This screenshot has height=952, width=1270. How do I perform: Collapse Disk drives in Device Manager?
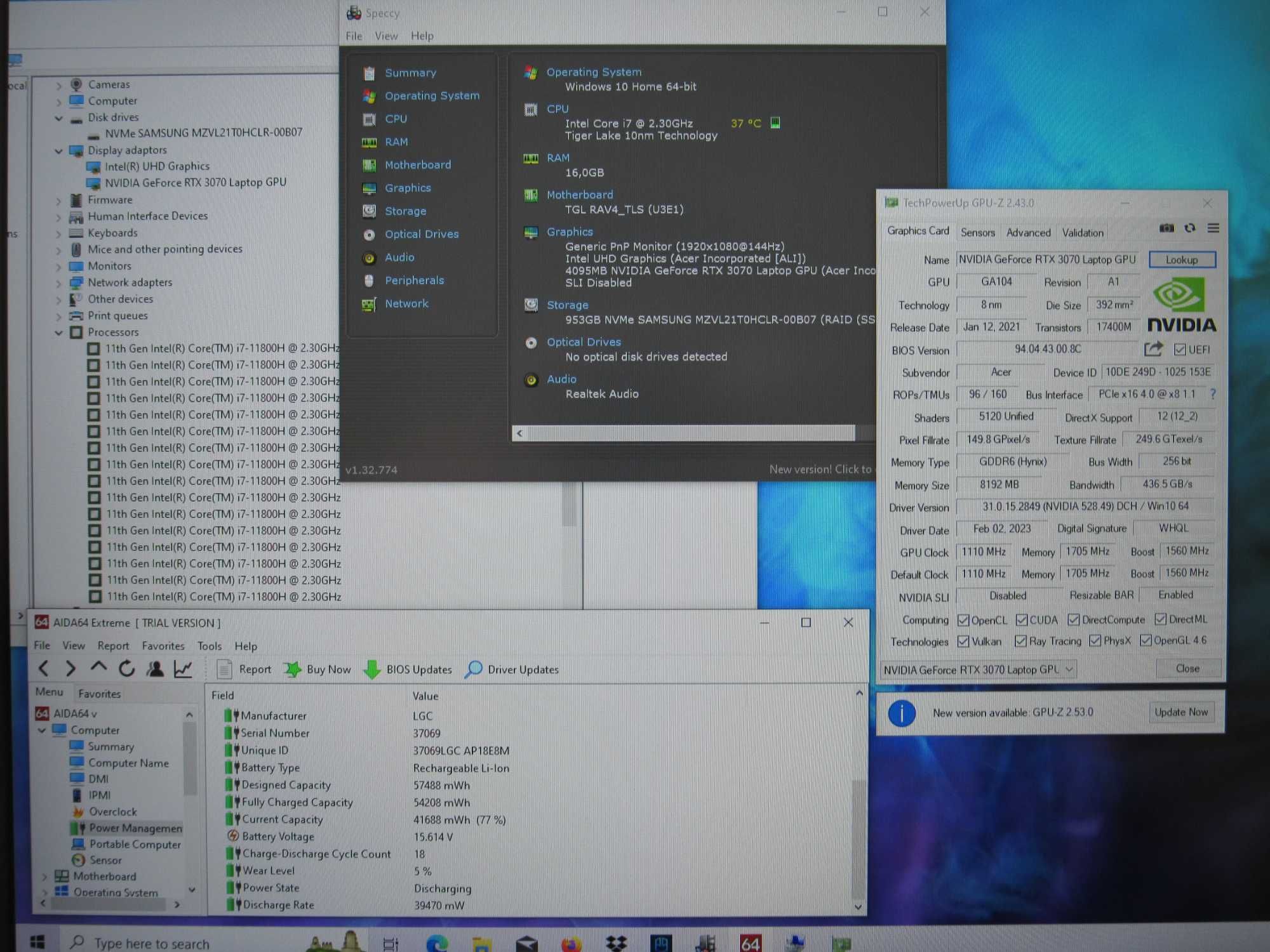coord(59,118)
